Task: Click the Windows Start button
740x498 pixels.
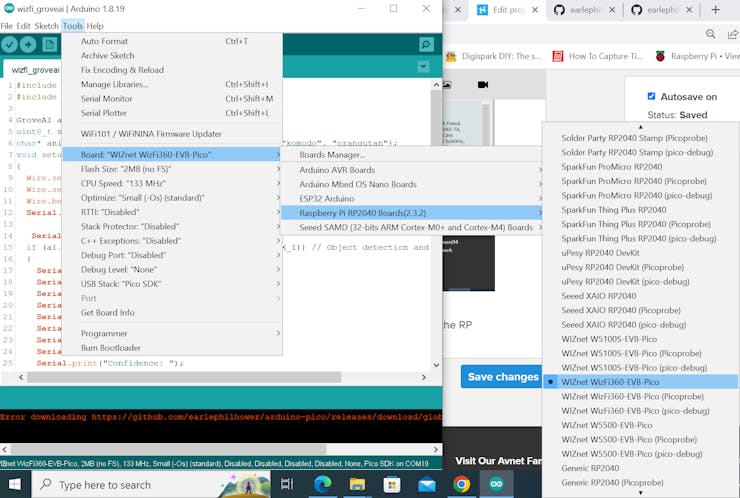Action: point(15,485)
